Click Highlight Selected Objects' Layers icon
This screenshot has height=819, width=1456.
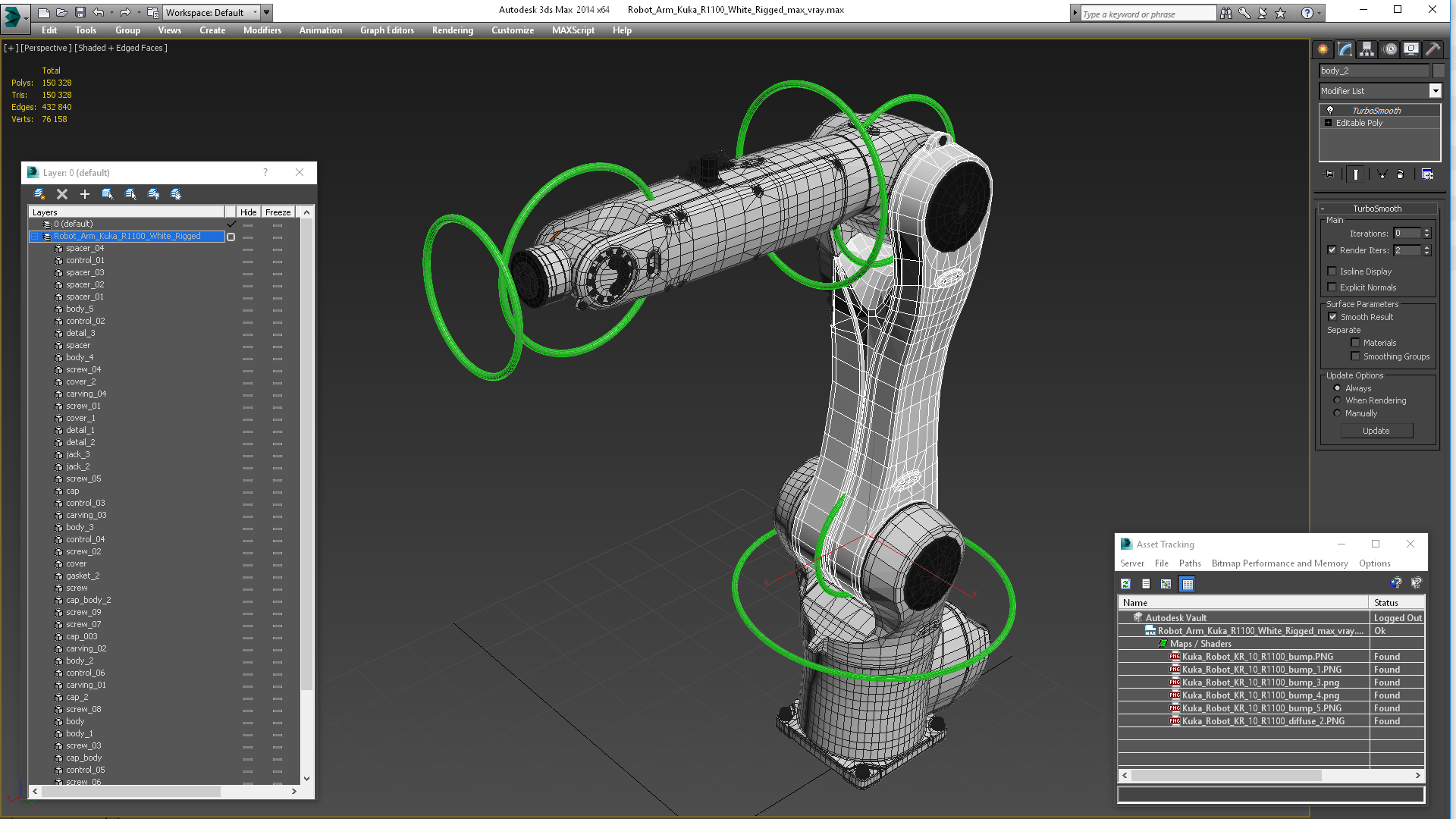130,194
